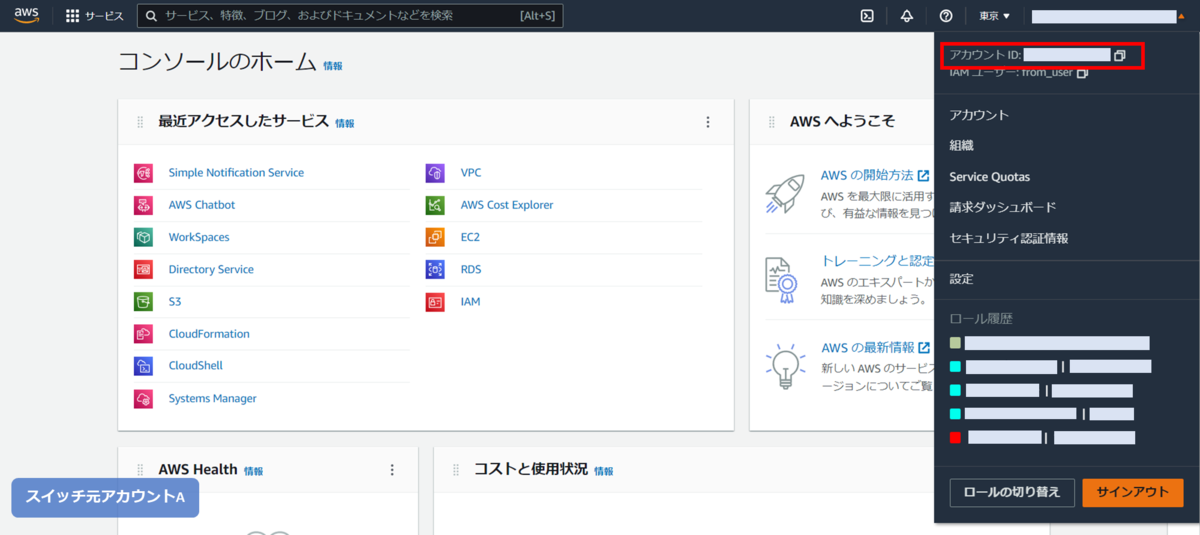Click the Systems Manager icon

[x=143, y=398]
